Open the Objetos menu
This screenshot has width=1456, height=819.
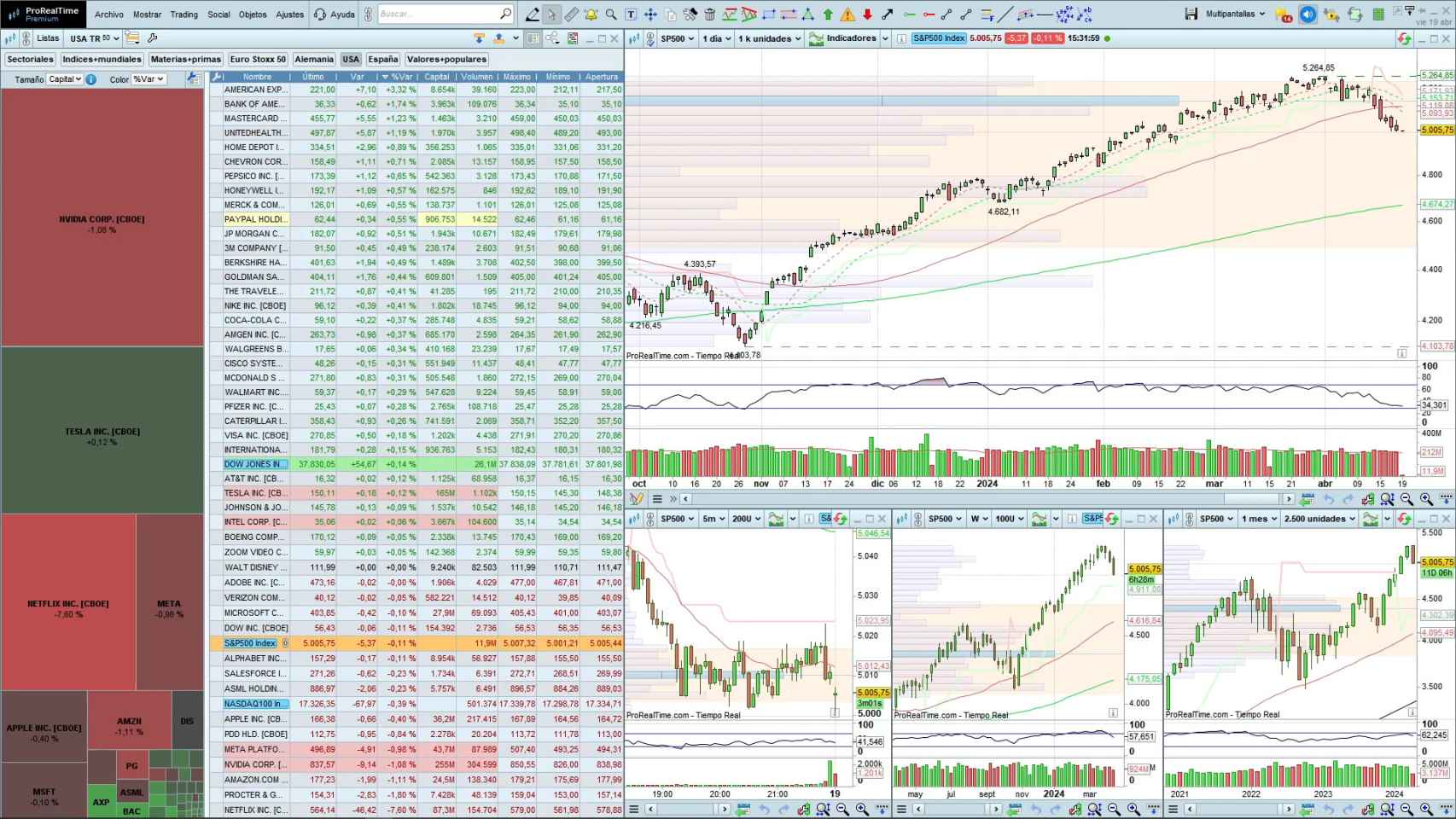[x=253, y=15]
